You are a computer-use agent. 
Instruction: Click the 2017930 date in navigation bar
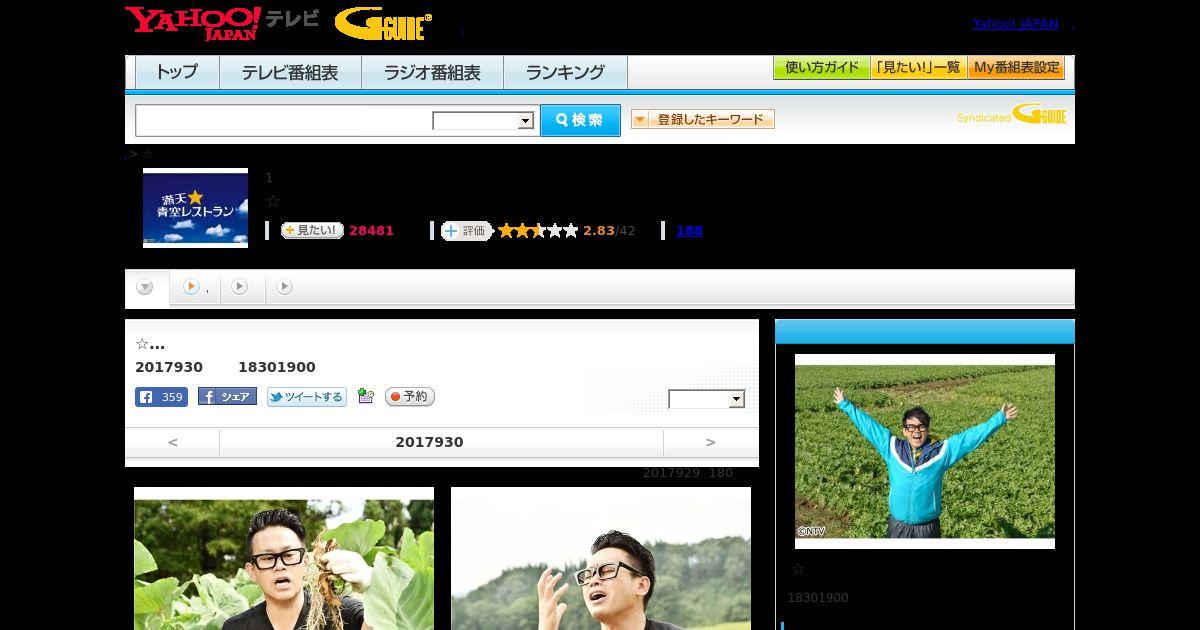click(429, 442)
